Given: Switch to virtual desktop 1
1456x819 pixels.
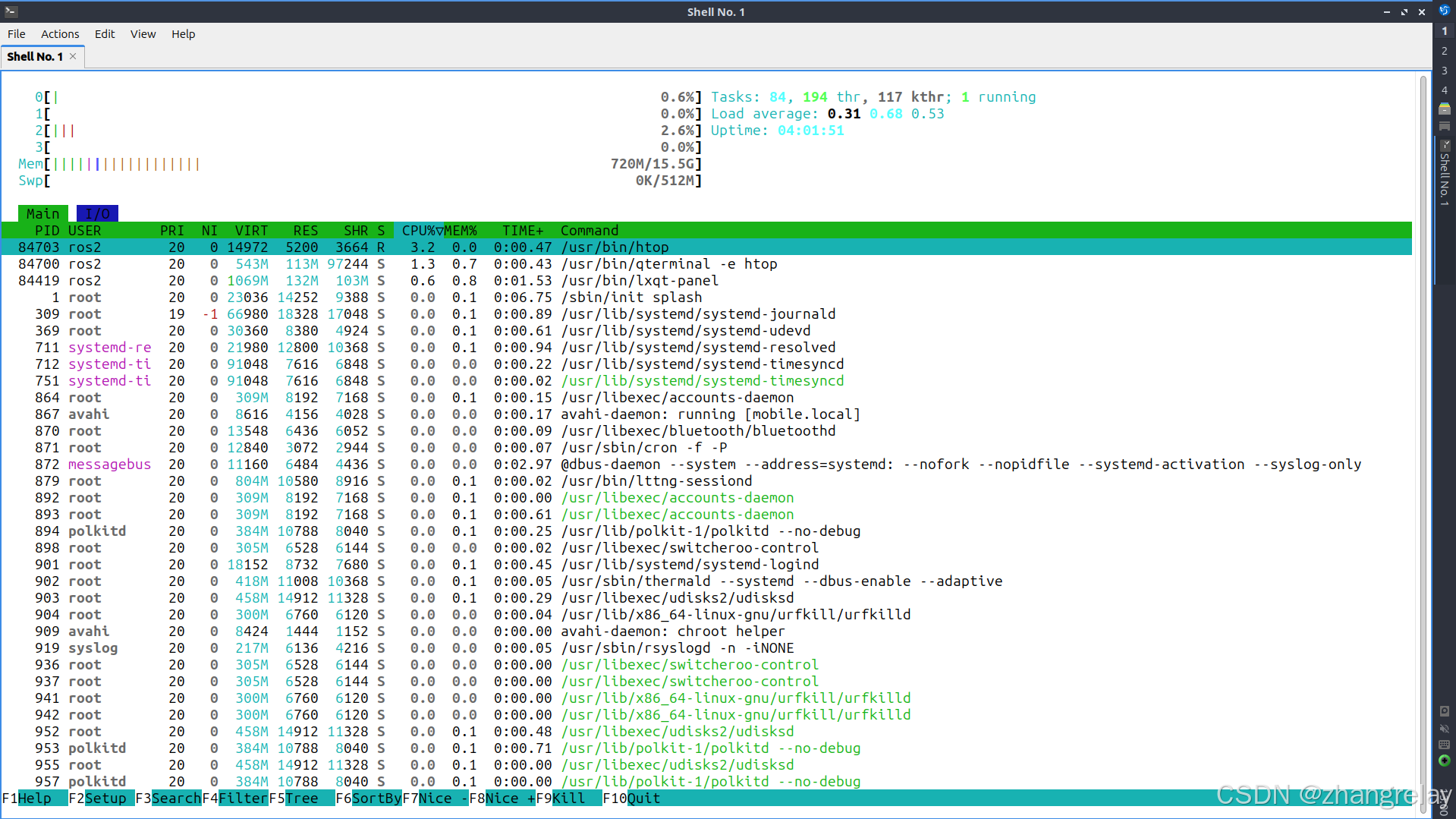Looking at the screenshot, I should pyautogui.click(x=1445, y=31).
